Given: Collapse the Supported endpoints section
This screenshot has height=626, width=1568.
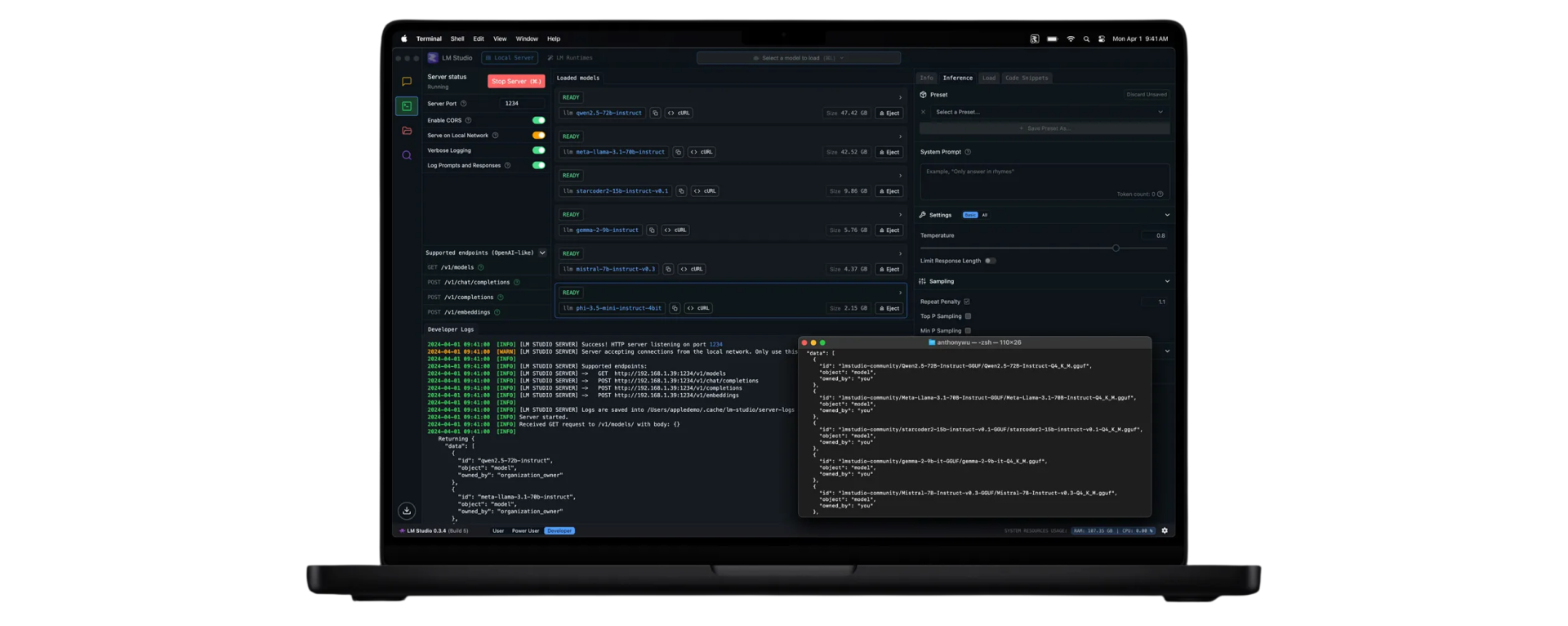Looking at the screenshot, I should pos(542,253).
